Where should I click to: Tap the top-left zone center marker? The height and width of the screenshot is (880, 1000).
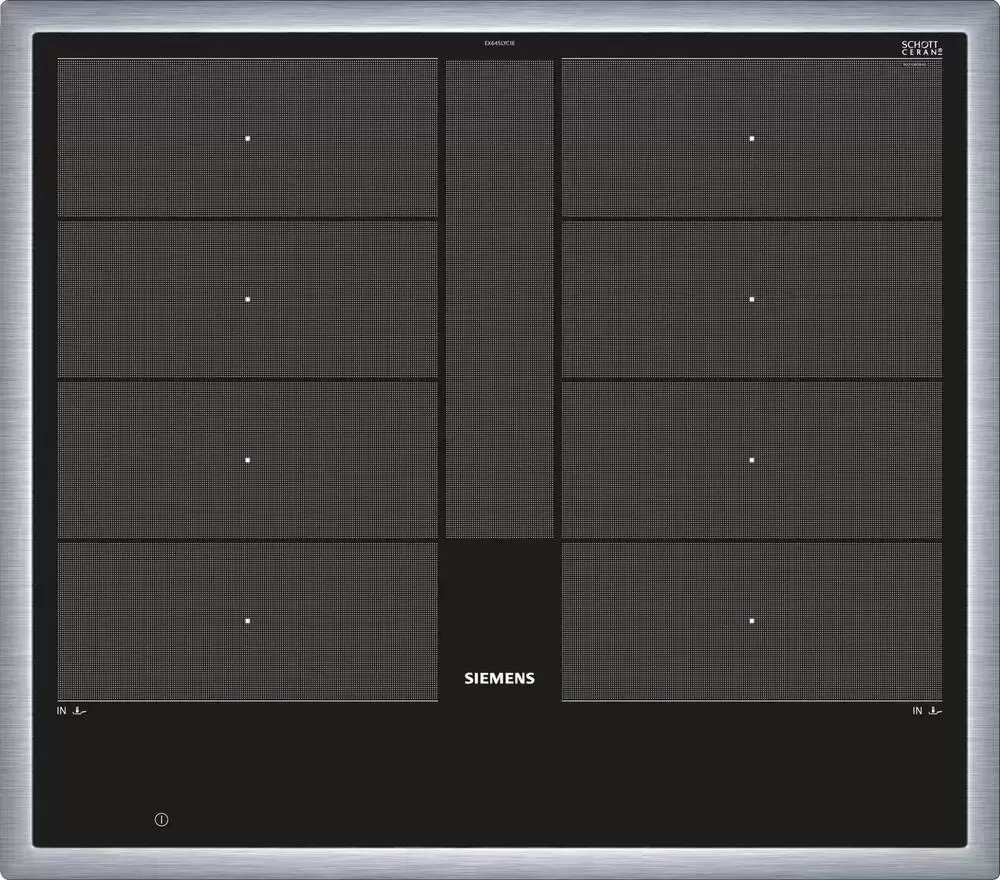(248, 138)
